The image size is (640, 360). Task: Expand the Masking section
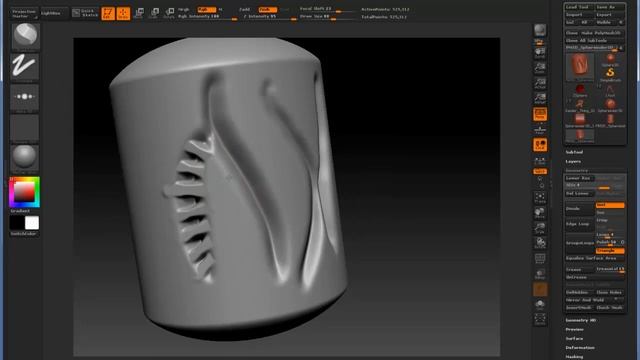pos(574,357)
